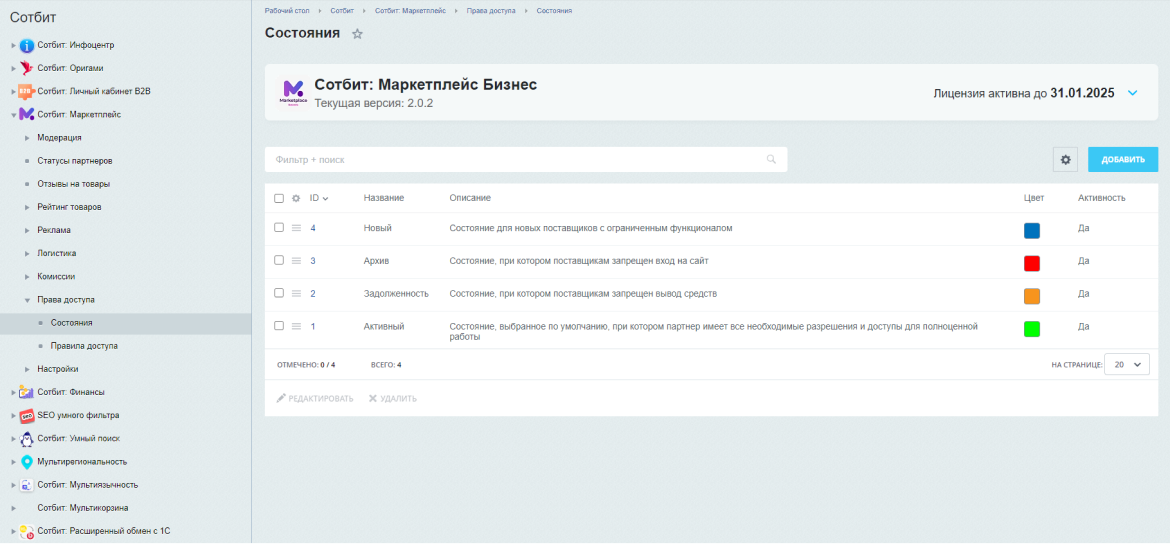Click the SEO умного фильтра icon
The image size is (1170, 544).
point(27,415)
